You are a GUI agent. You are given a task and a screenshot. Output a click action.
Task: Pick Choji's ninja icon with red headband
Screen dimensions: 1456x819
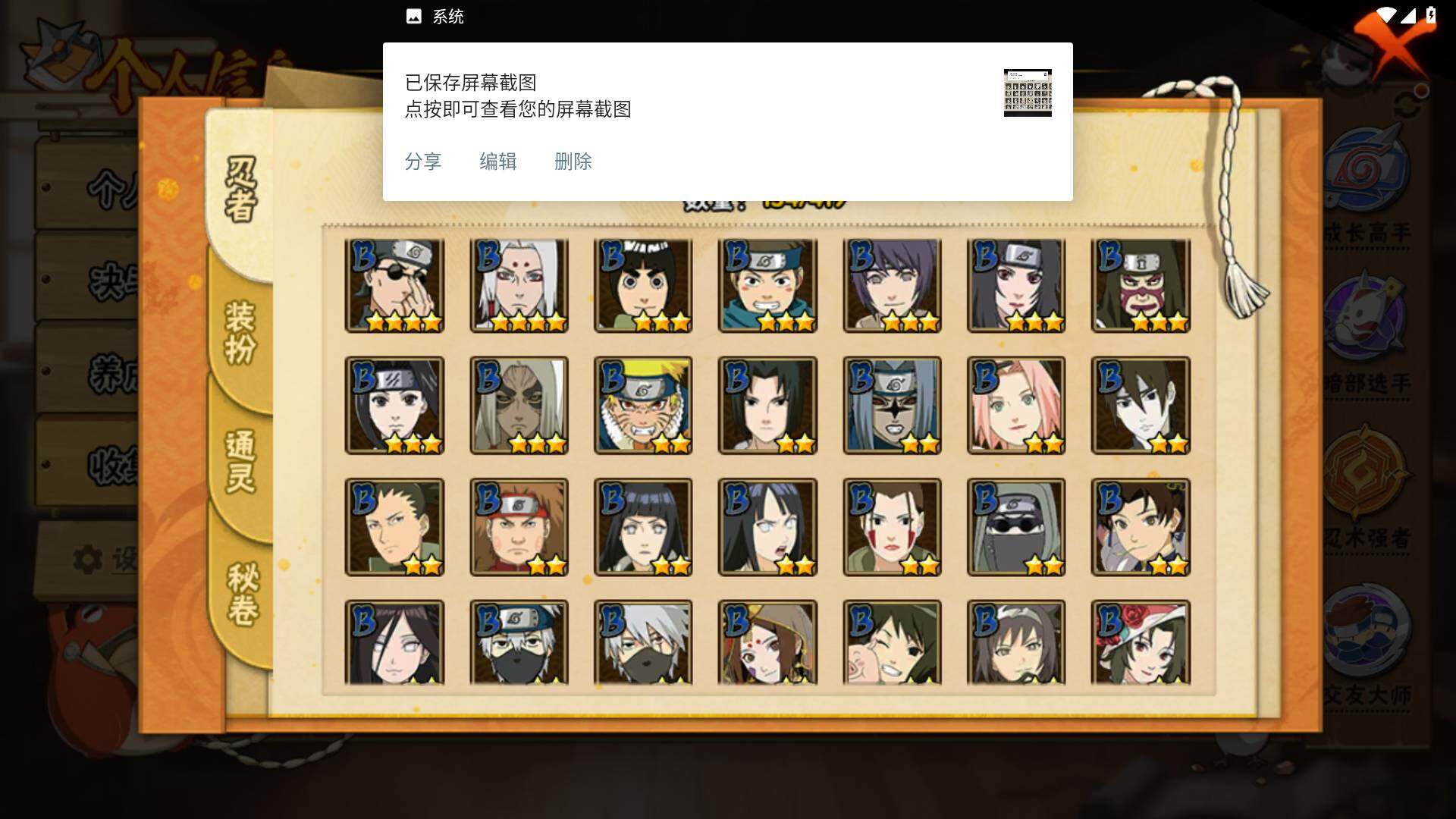pyautogui.click(x=519, y=527)
